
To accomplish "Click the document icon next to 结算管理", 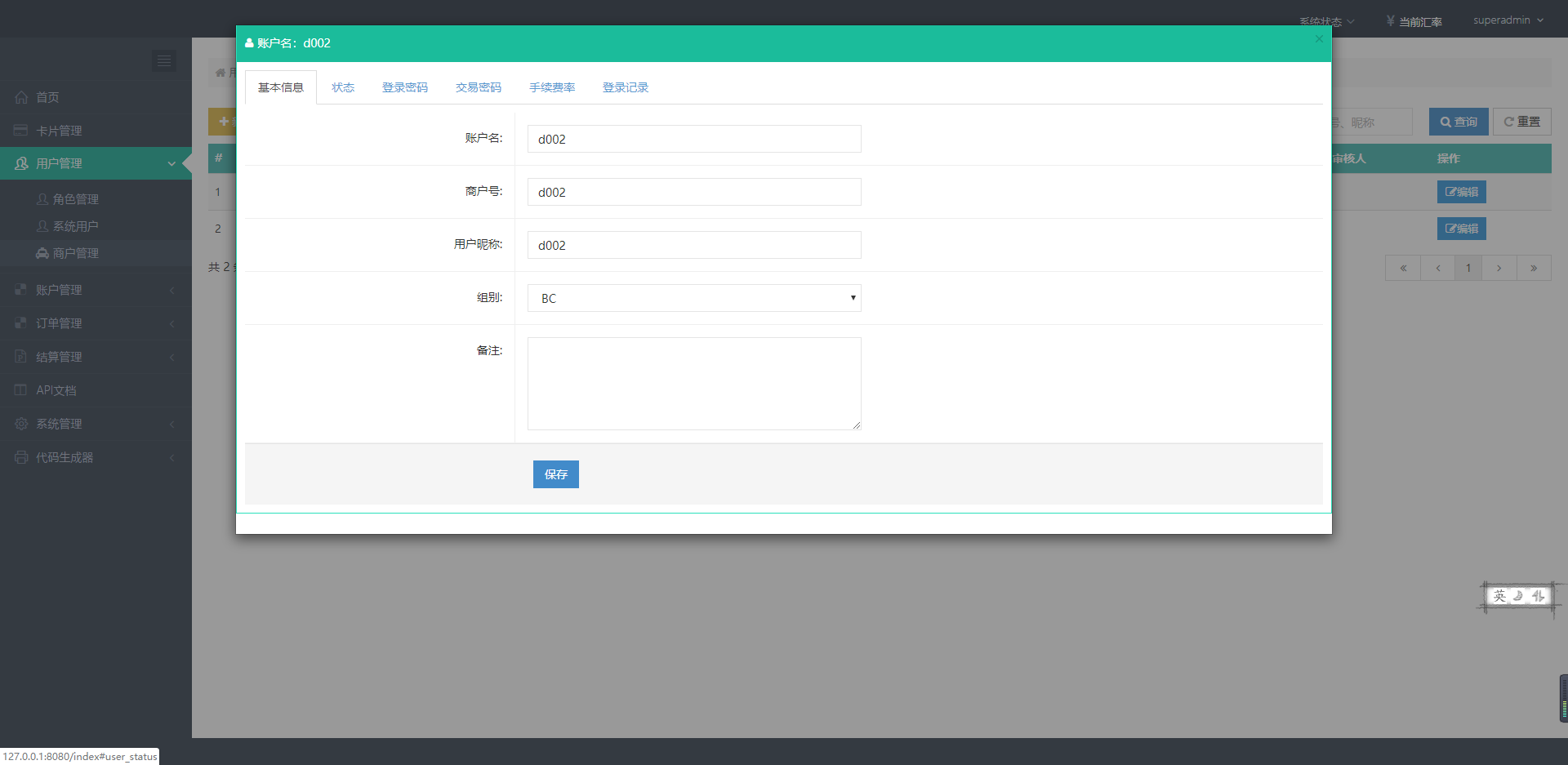I will pos(21,357).
